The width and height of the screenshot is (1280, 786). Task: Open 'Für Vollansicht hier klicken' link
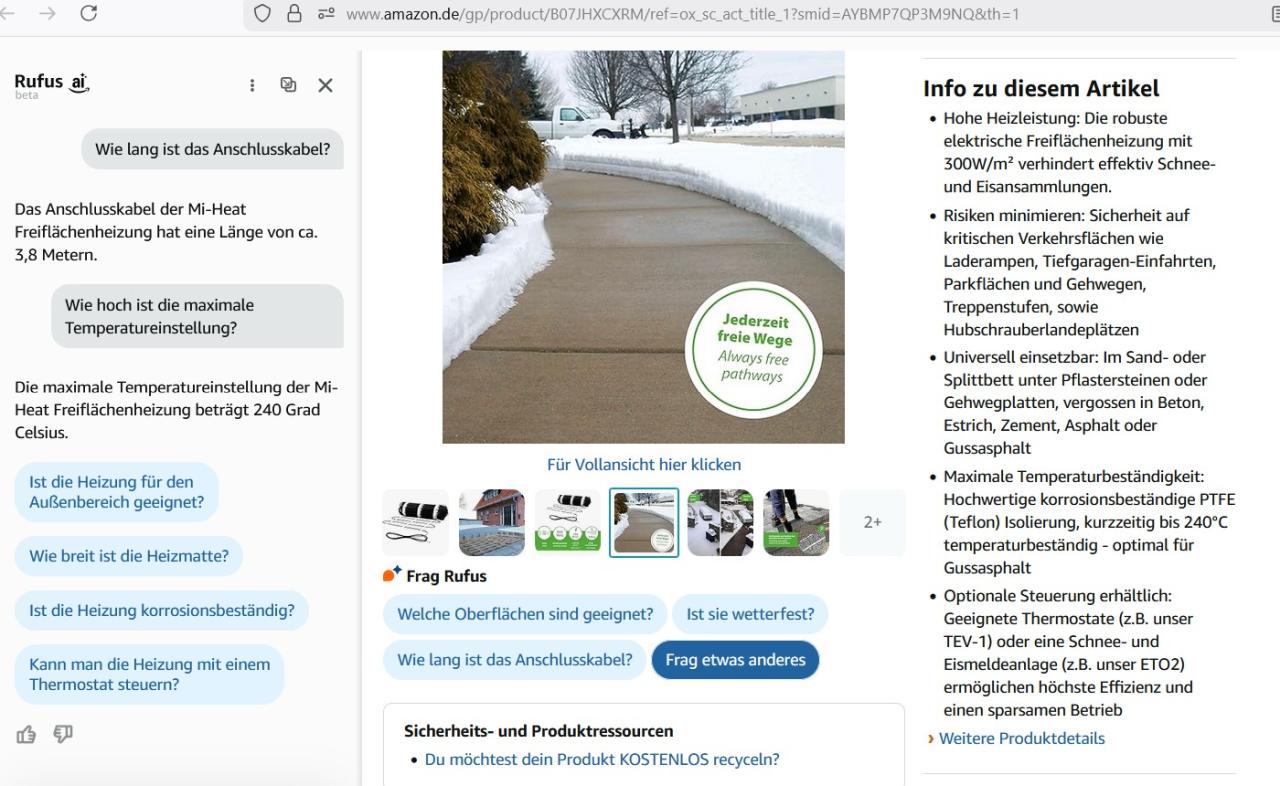[x=644, y=464]
